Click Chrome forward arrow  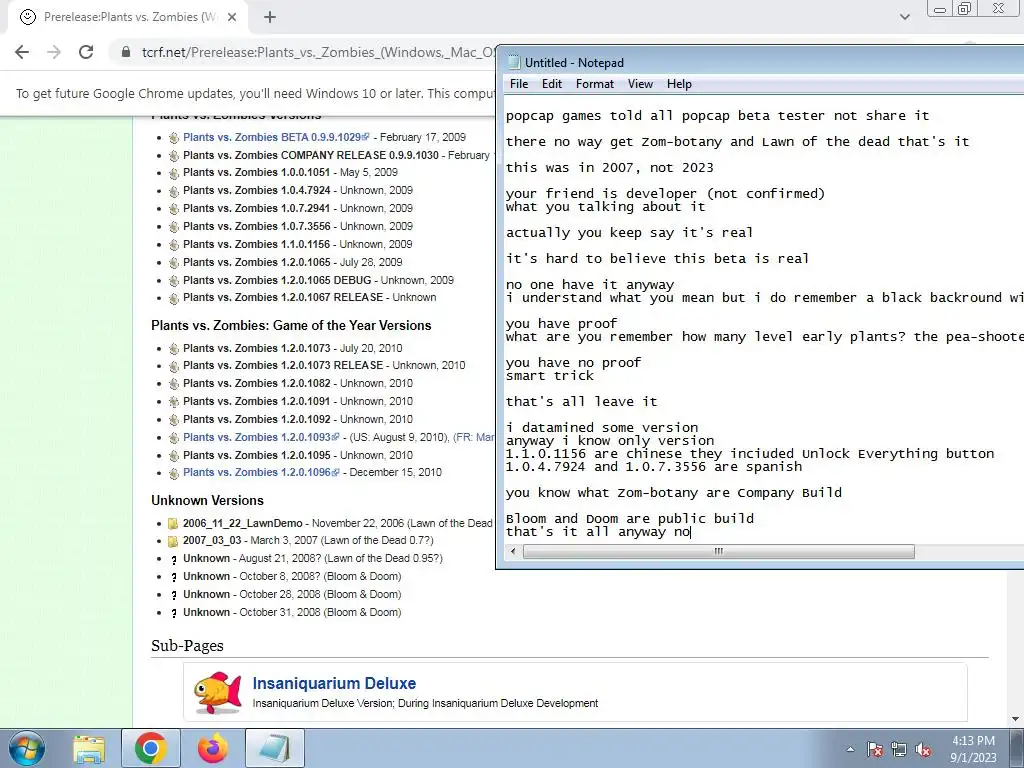click(x=54, y=52)
